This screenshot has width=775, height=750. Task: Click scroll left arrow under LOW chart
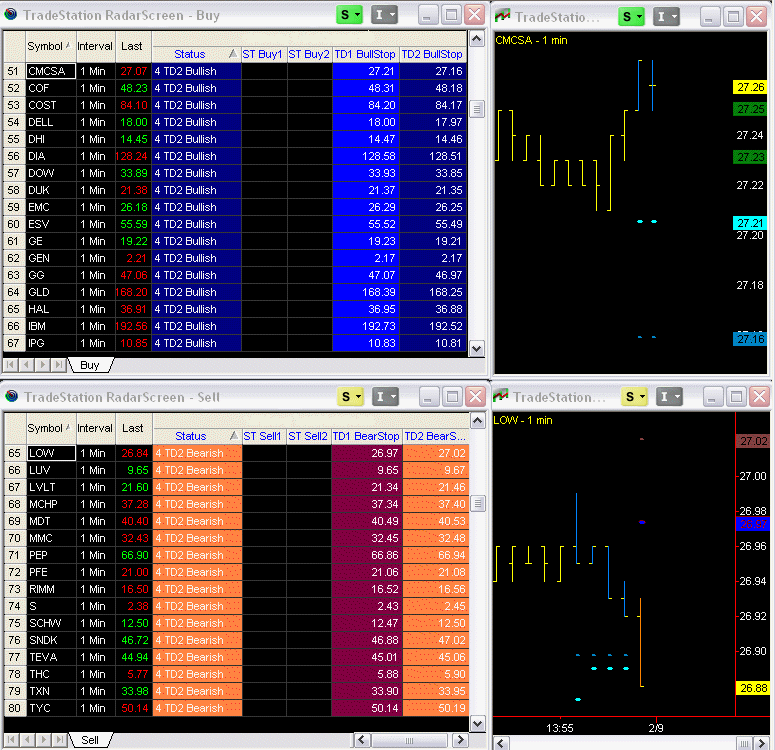[x=501, y=744]
